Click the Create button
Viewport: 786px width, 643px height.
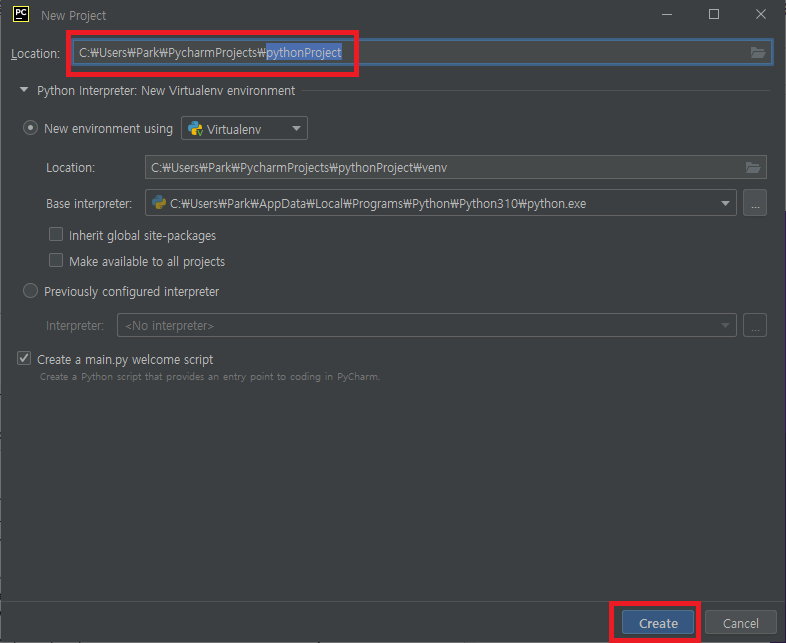tap(658, 623)
